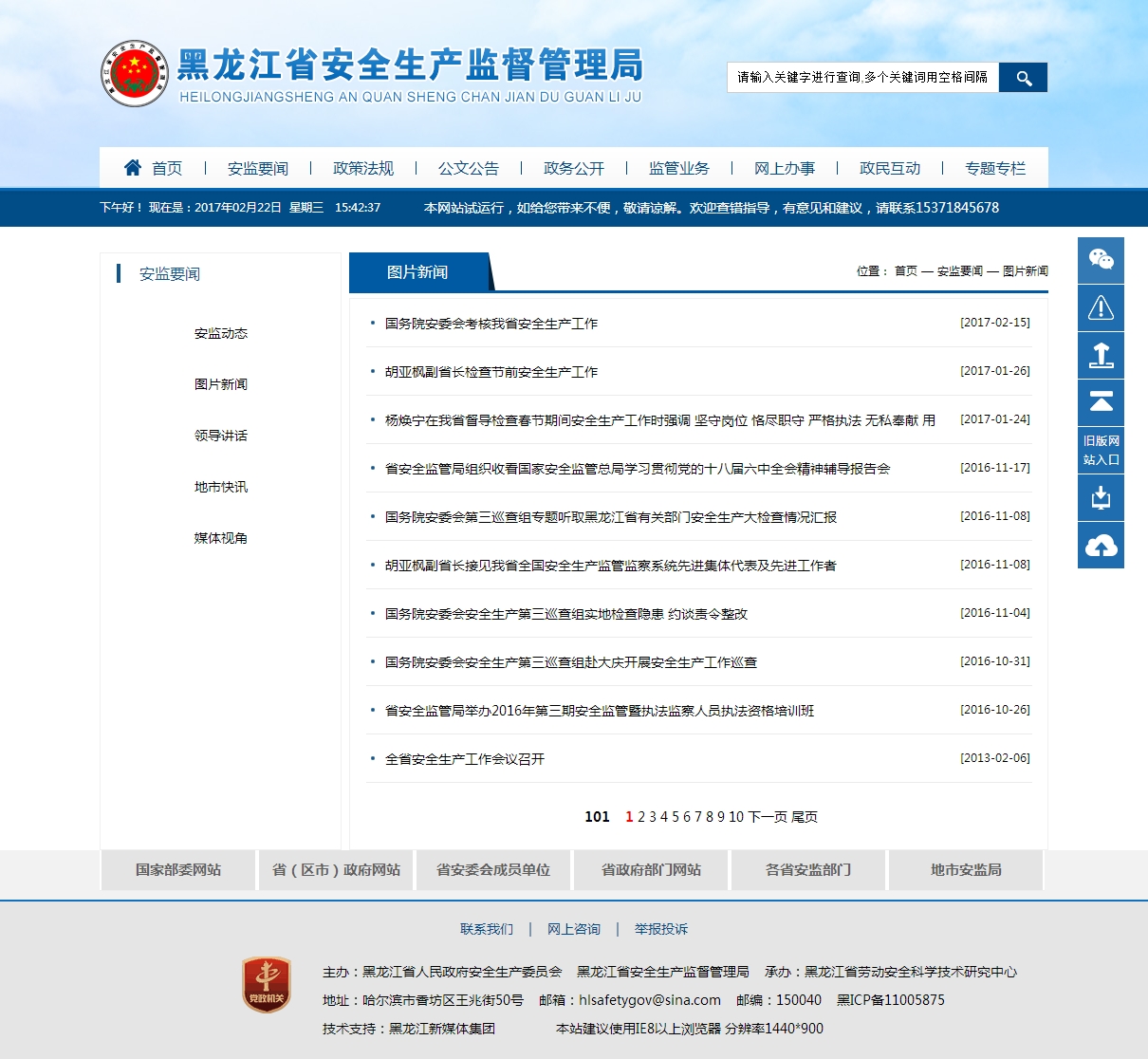Click the keyword search input field

(862, 78)
